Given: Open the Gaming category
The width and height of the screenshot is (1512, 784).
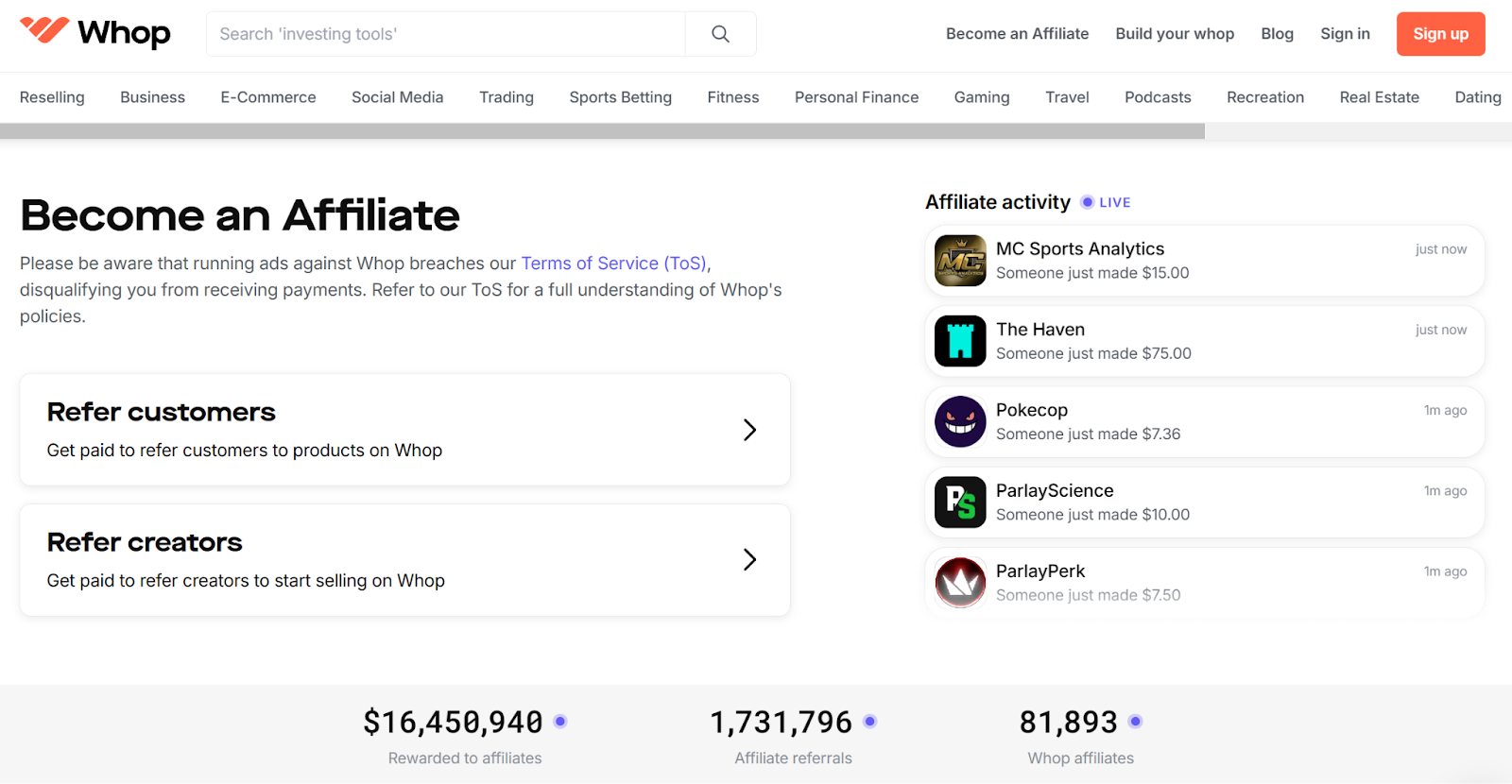Looking at the screenshot, I should point(982,97).
